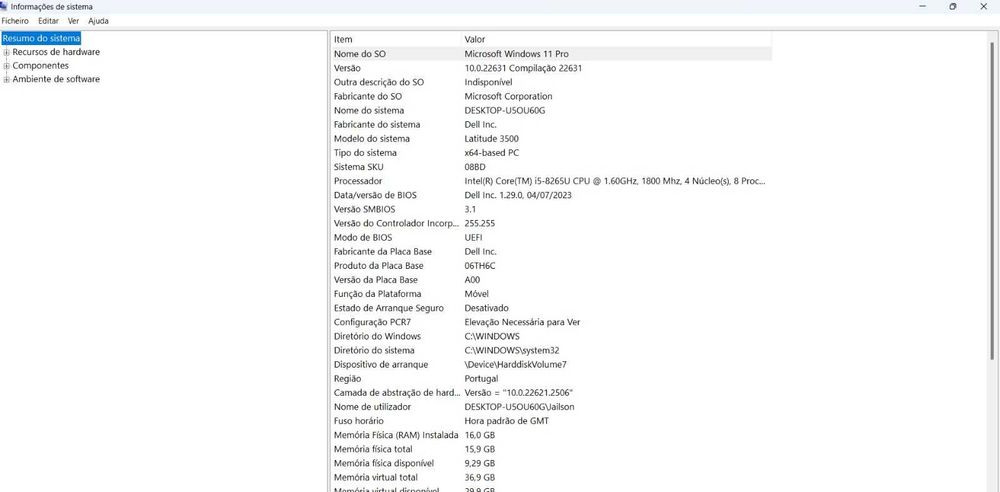Select the Versão SMBIOS row
The height and width of the screenshot is (492, 1000).
[551, 209]
